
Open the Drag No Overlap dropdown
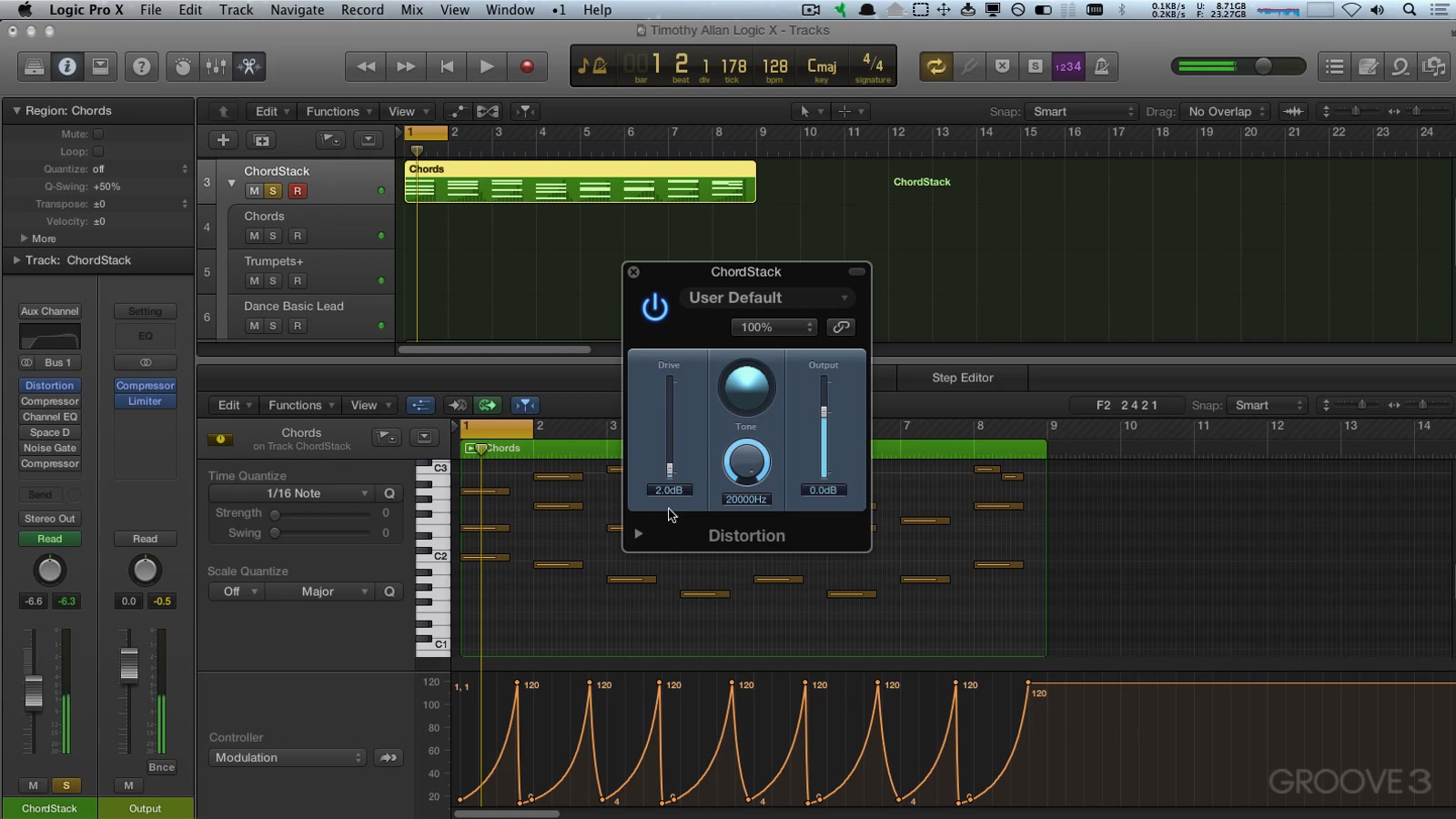coord(1227,111)
